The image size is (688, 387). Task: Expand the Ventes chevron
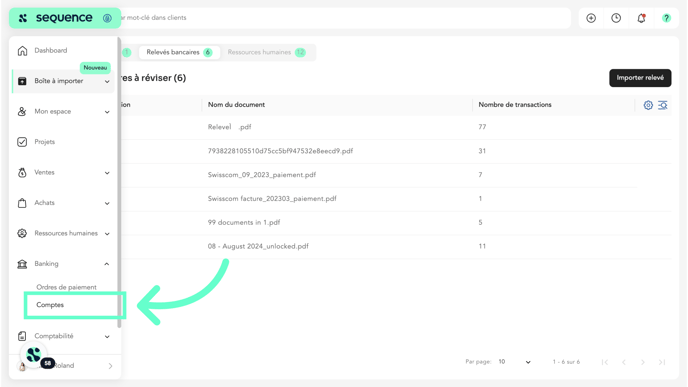pyautogui.click(x=107, y=173)
